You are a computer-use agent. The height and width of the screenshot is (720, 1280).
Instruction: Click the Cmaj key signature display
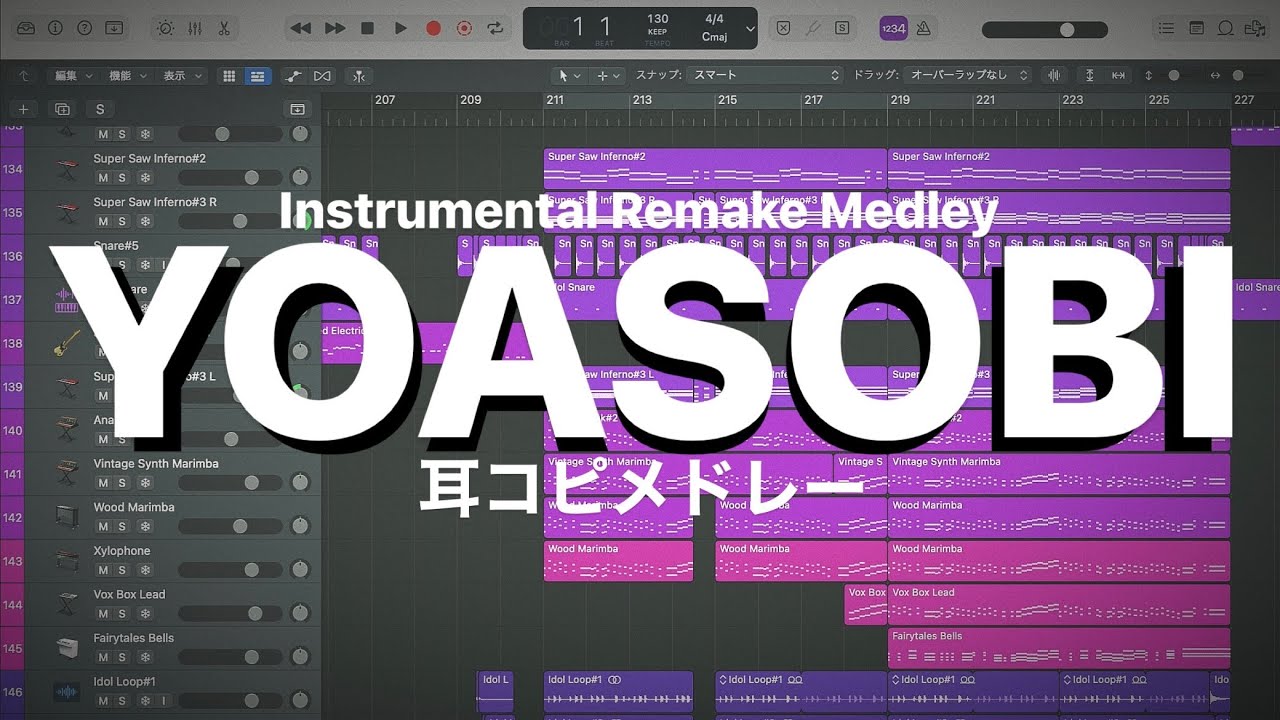(714, 37)
